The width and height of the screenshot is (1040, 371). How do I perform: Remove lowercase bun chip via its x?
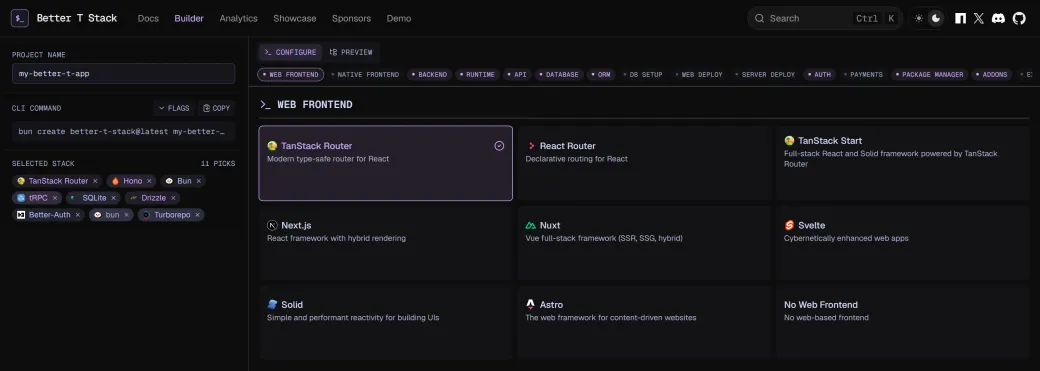pyautogui.click(x=127, y=215)
